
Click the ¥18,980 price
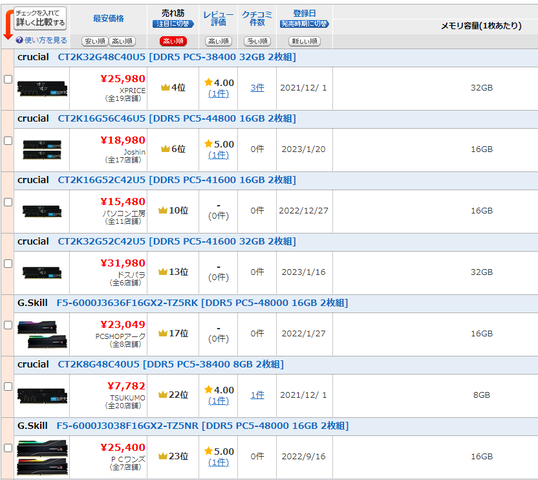pyautogui.click(x=122, y=140)
